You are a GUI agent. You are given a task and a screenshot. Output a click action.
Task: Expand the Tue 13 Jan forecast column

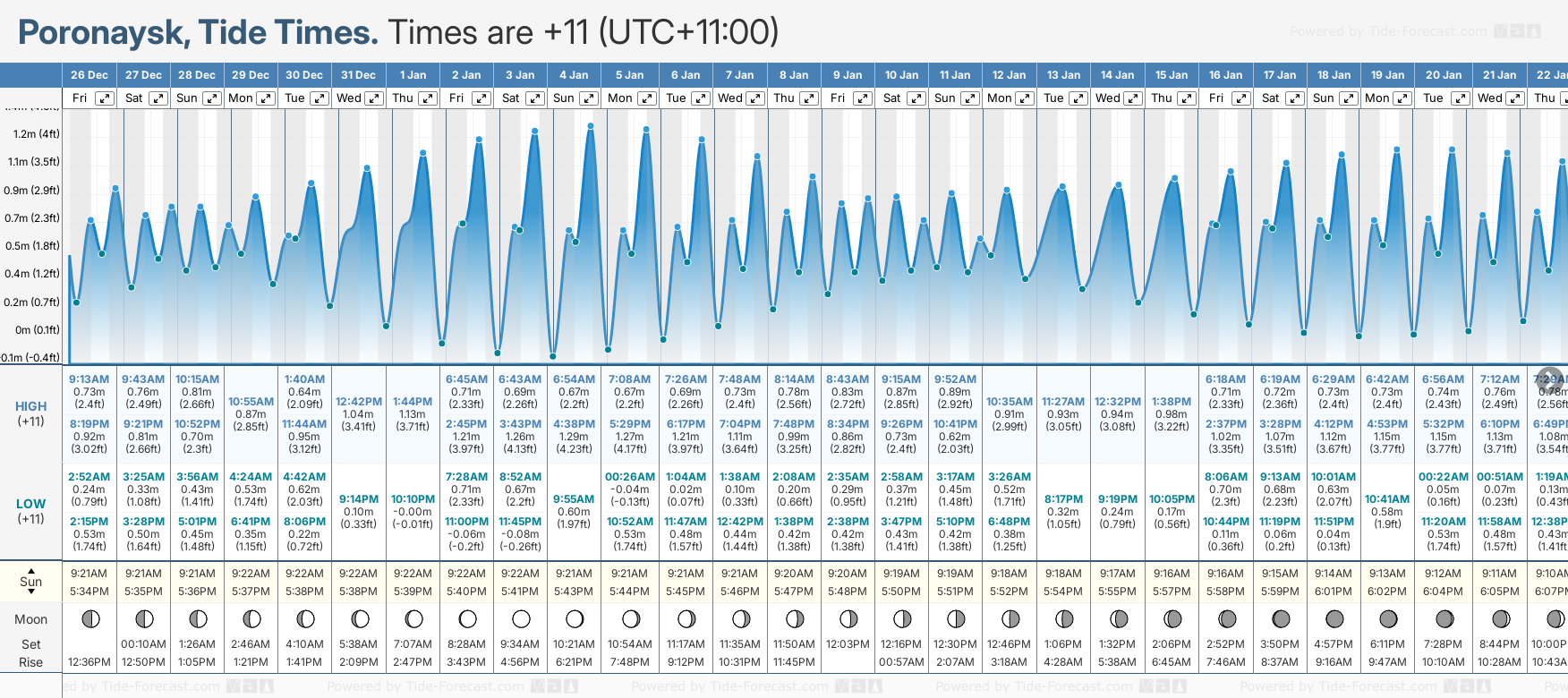1078,98
